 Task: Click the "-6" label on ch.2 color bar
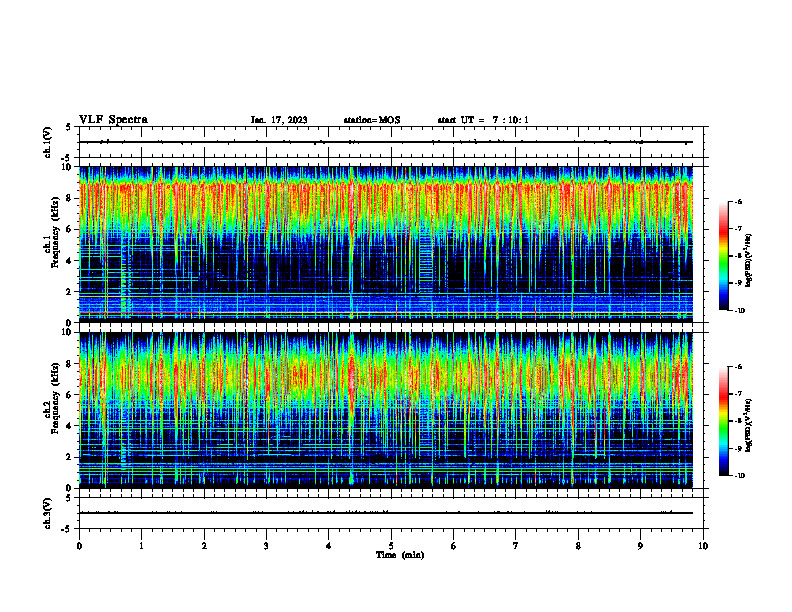click(x=739, y=367)
